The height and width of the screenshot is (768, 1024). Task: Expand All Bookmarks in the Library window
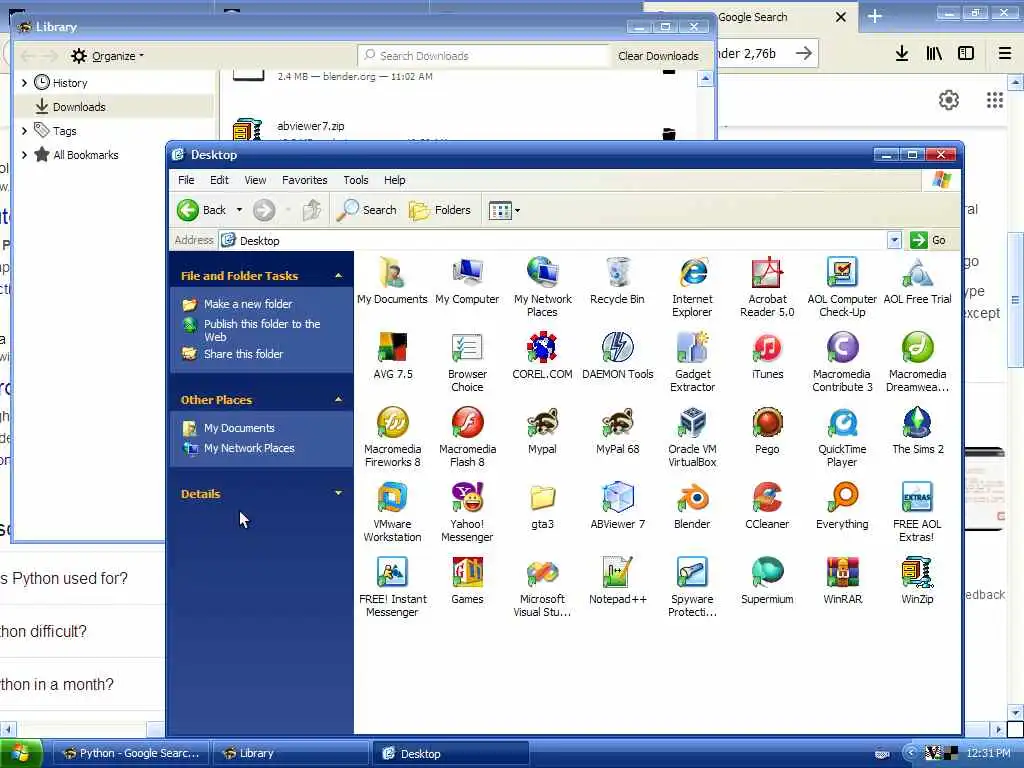(24, 155)
